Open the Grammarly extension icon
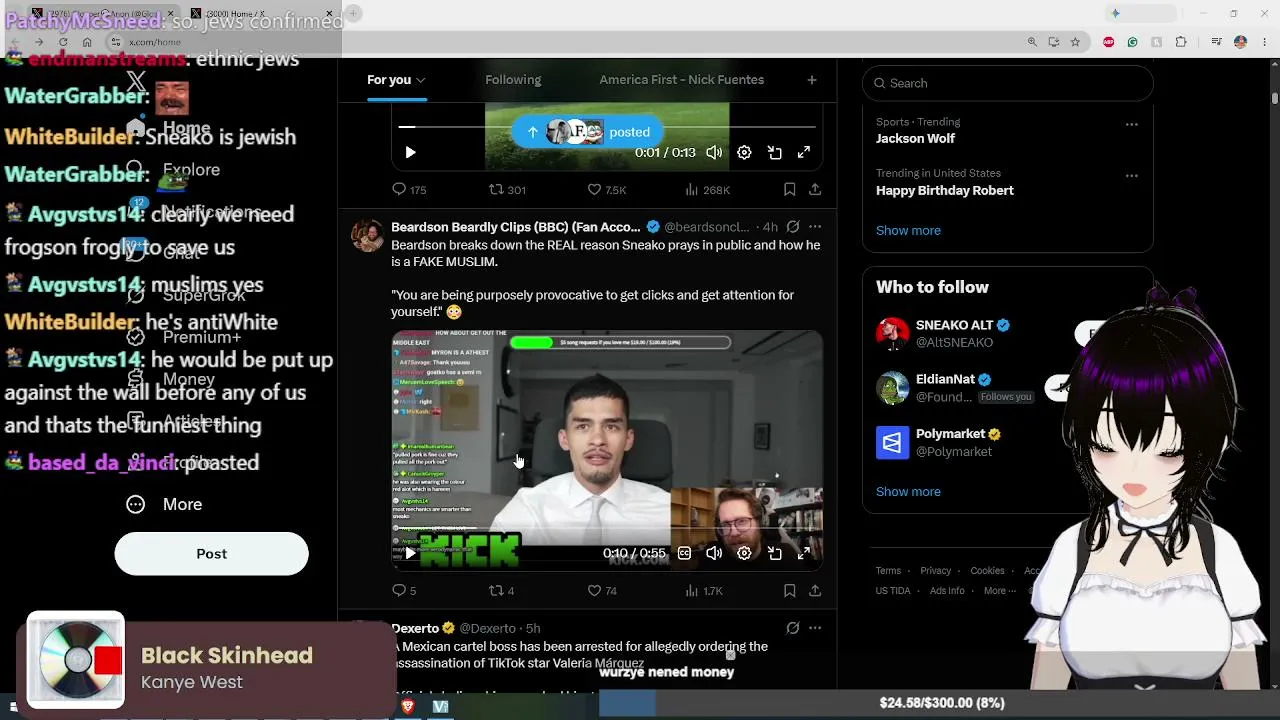 pyautogui.click(x=1132, y=42)
